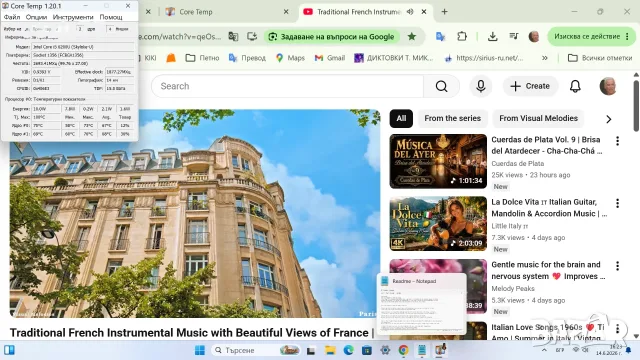Open Notepad from the taskbar
640x360 pixels.
[x=422, y=350]
